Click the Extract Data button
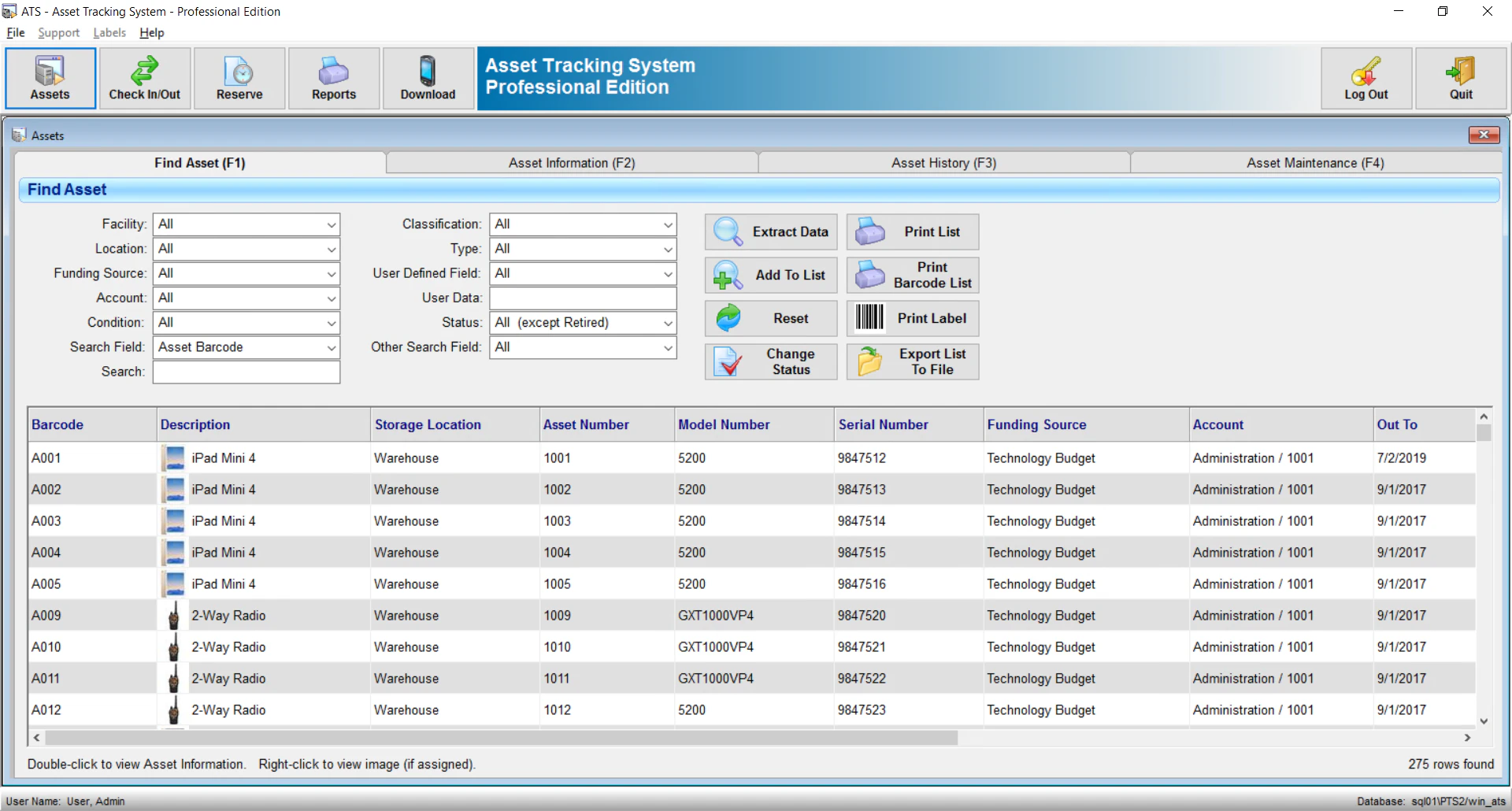The width and height of the screenshot is (1512, 811). [x=770, y=231]
